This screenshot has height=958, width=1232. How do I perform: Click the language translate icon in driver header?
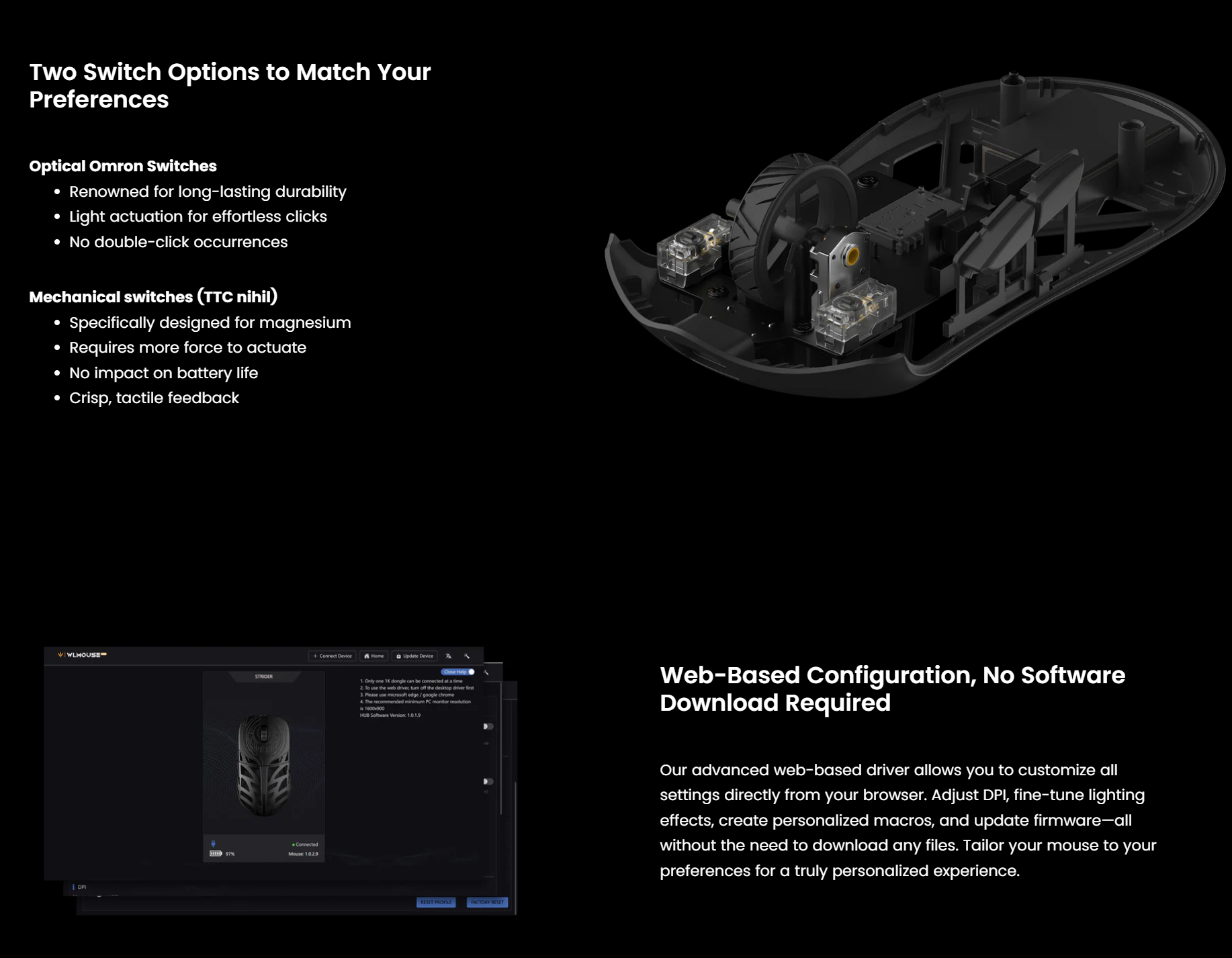click(x=449, y=656)
